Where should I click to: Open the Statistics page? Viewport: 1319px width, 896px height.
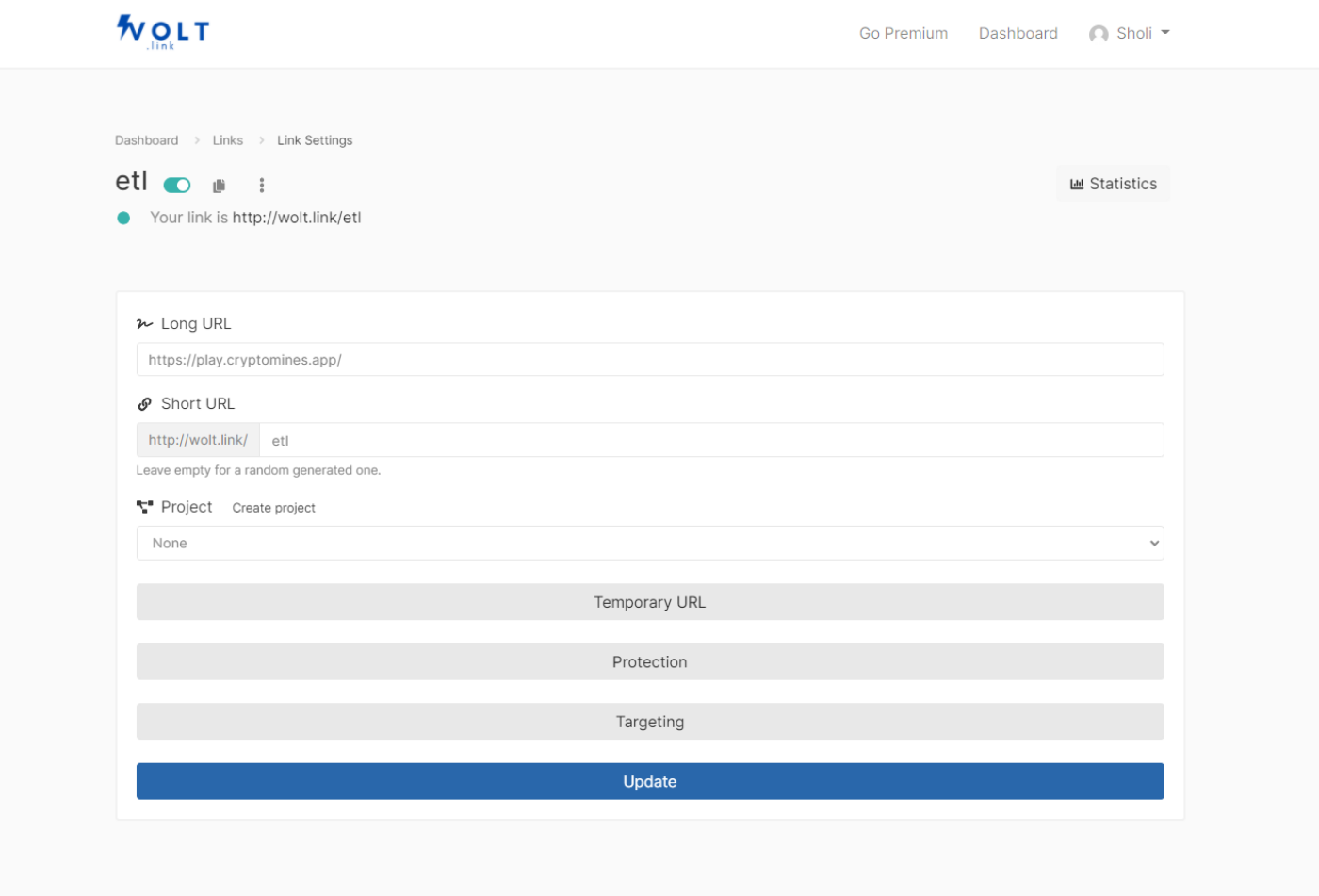[x=1114, y=184]
